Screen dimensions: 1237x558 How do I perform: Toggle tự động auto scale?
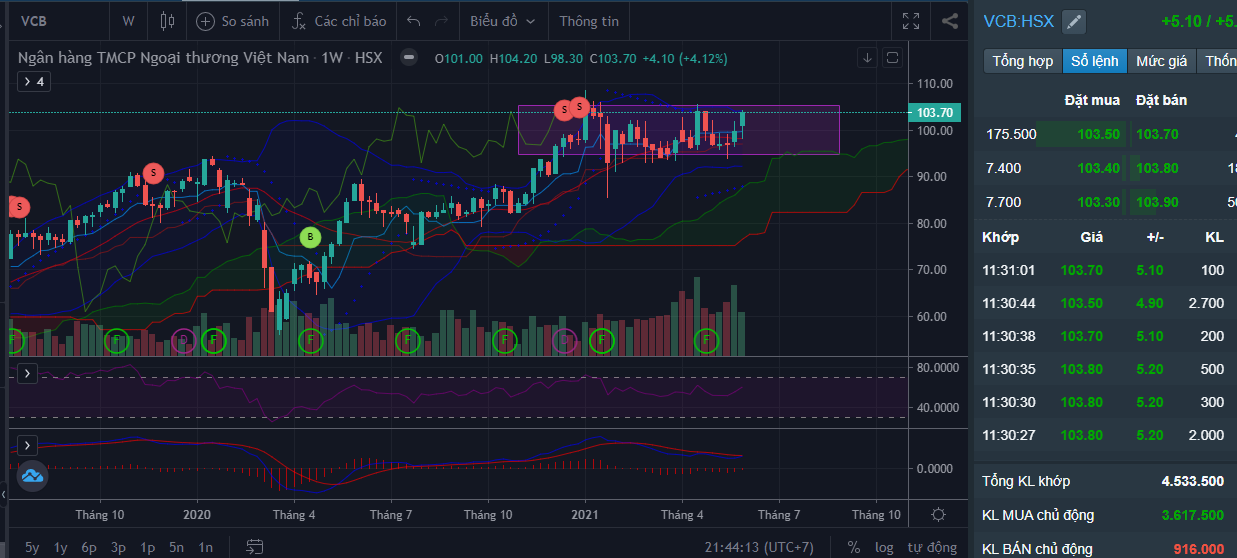932,547
